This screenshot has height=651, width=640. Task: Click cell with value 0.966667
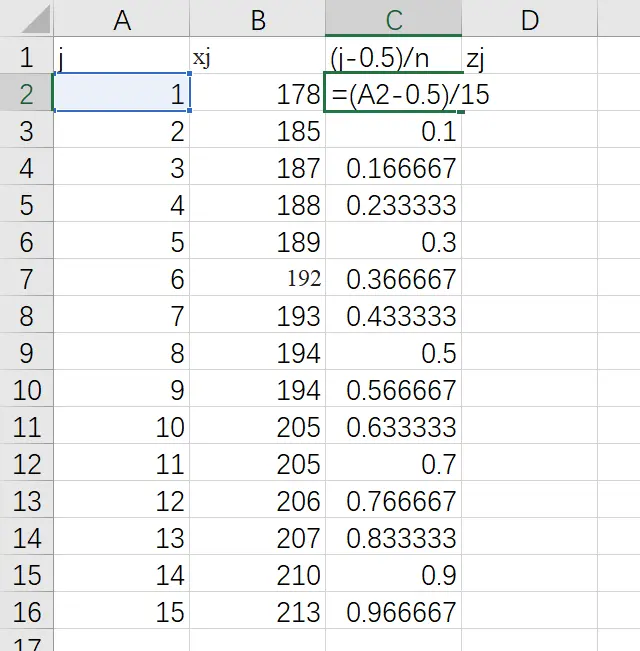click(393, 610)
